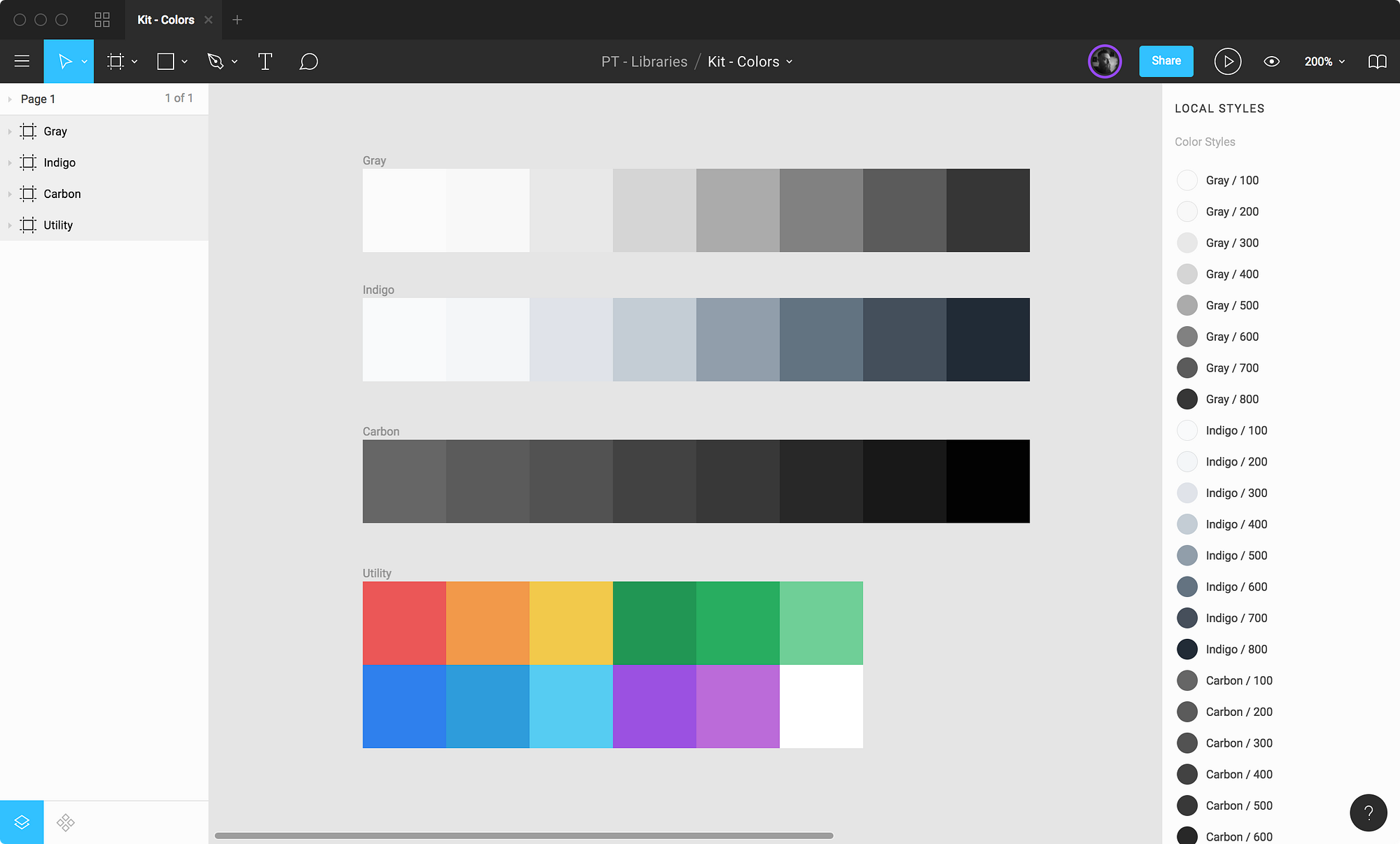Toggle the observation eye mode

pyautogui.click(x=1271, y=61)
